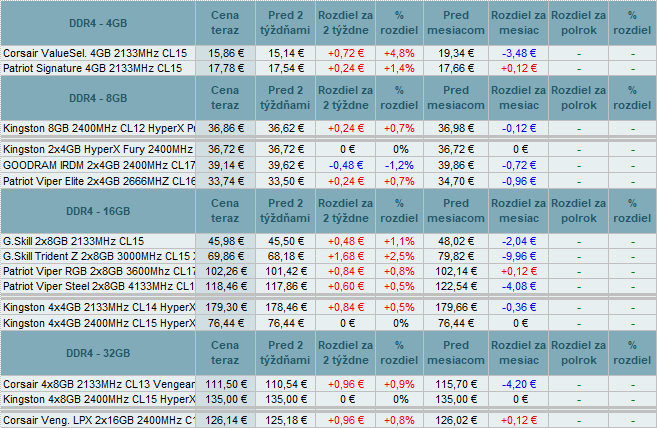Select the DDR4 - 4GB section header
The image size is (657, 428).
pos(98,23)
